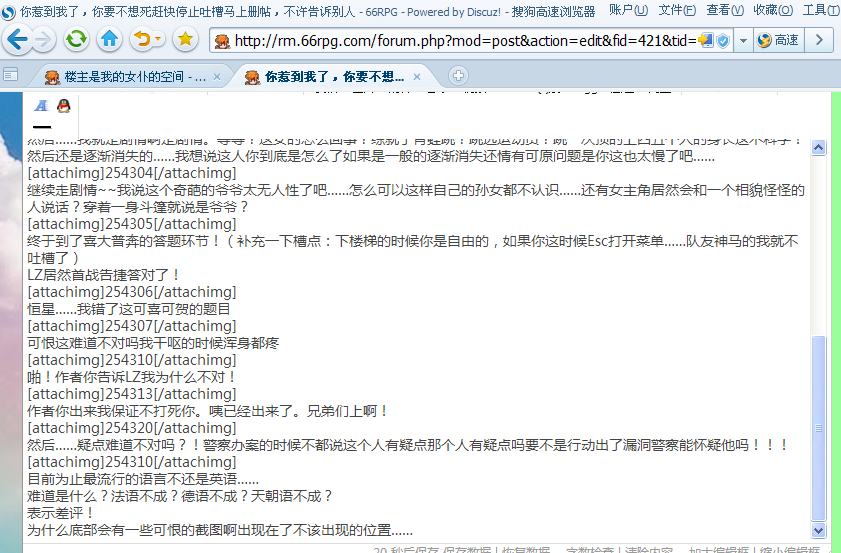This screenshot has width=841, height=553.
Task: Open the 文件(F) menu
Action: tap(677, 10)
